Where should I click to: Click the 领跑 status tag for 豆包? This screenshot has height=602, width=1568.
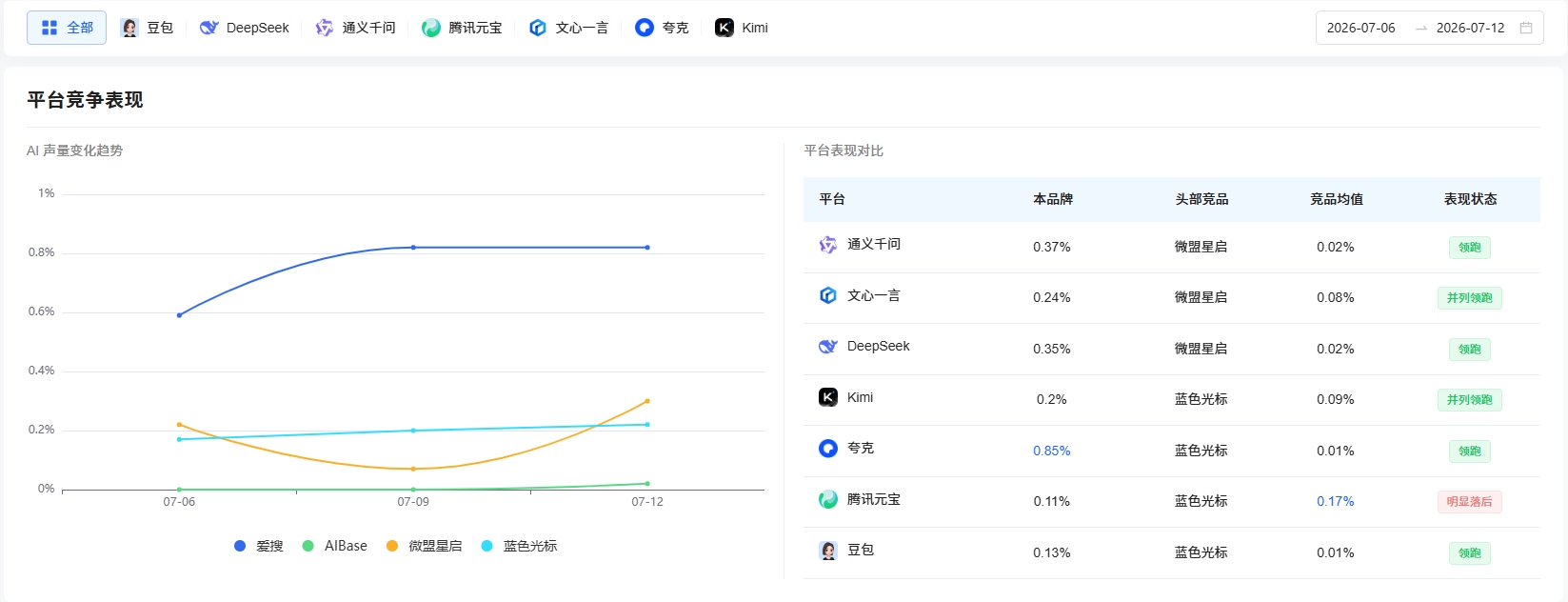1469,553
